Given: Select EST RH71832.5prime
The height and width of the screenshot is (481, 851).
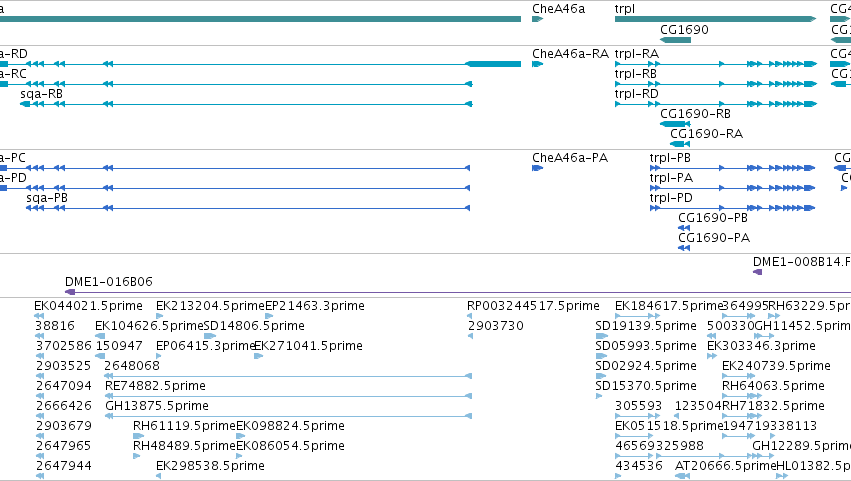Looking at the screenshot, I should coord(773,407).
